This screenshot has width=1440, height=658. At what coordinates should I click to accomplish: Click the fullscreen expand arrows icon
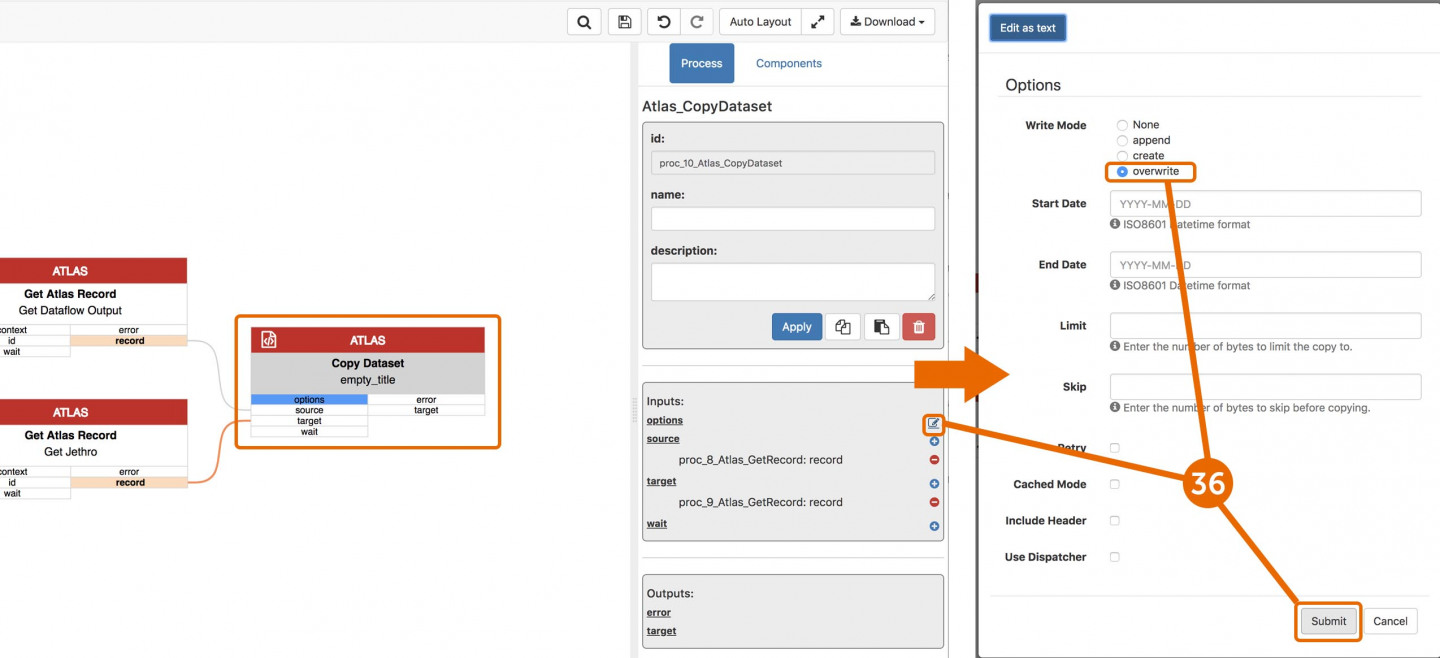tap(817, 22)
